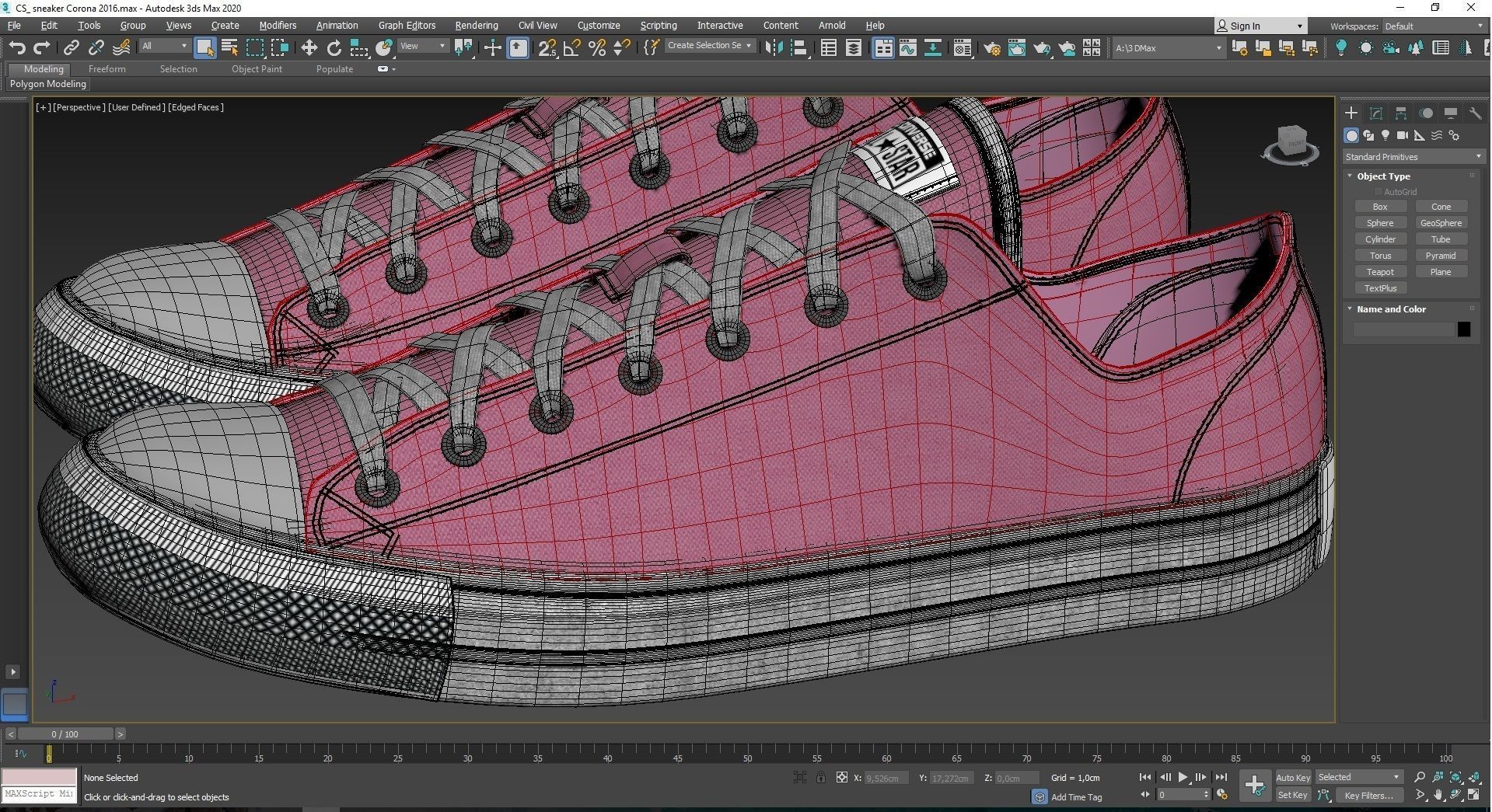
Task: Toggle the Key Mode button
Action: tap(1144, 795)
